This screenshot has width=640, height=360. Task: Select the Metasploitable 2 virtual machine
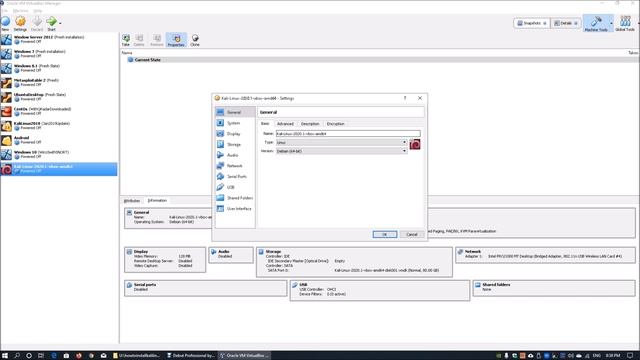pyautogui.click(x=59, y=82)
